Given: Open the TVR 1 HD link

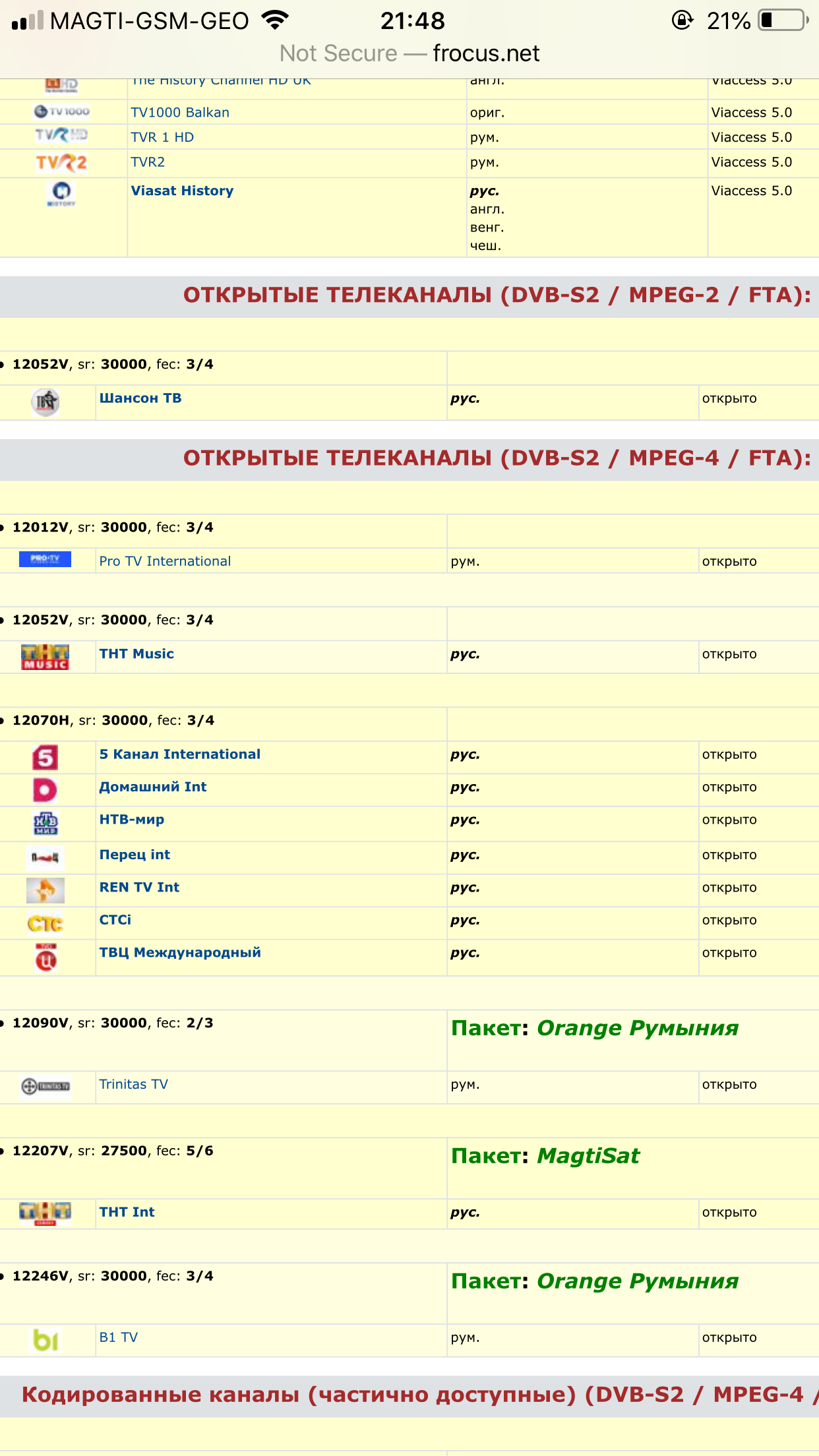Looking at the screenshot, I should pyautogui.click(x=162, y=137).
